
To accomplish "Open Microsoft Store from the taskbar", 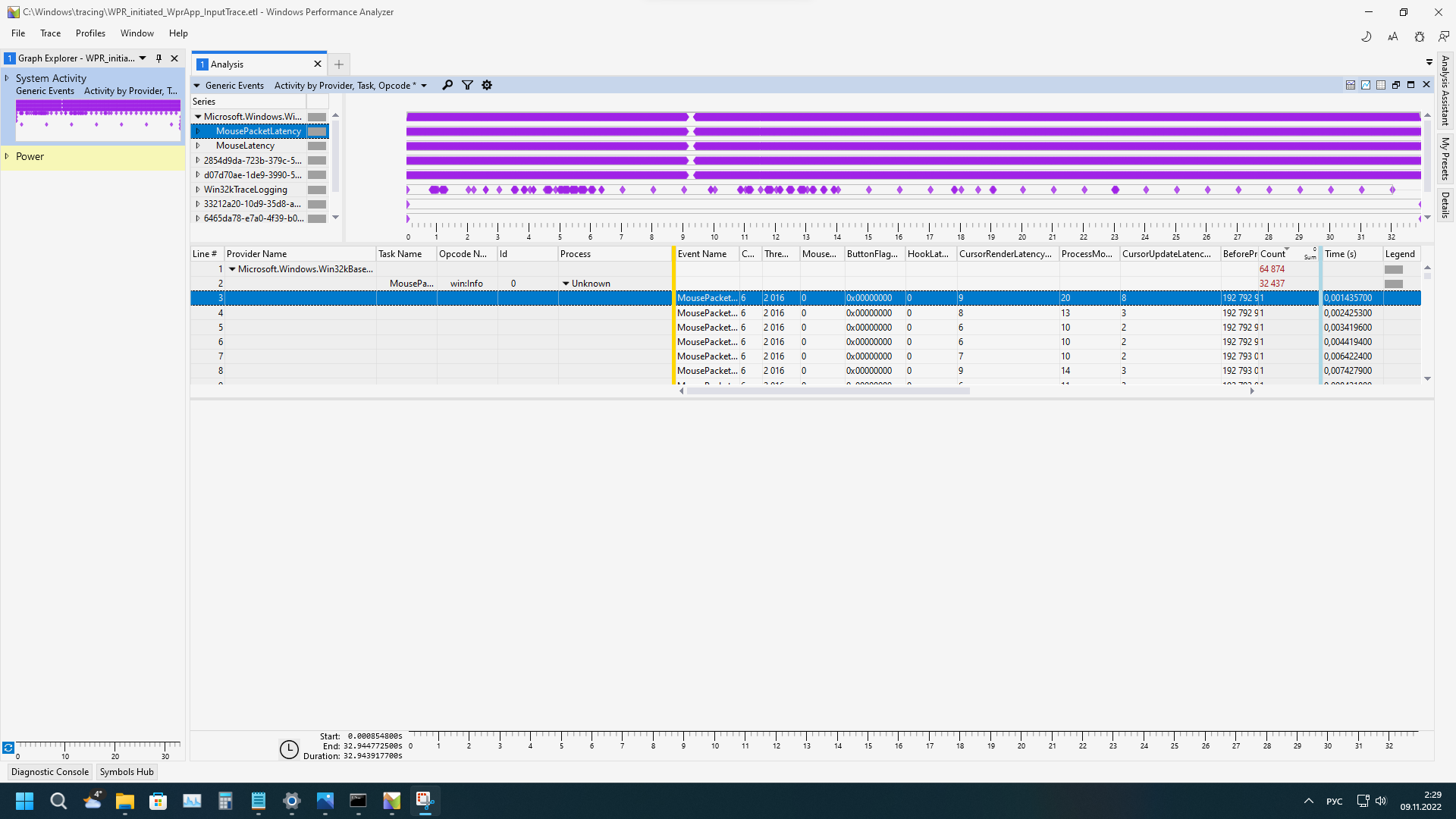I will (158, 801).
